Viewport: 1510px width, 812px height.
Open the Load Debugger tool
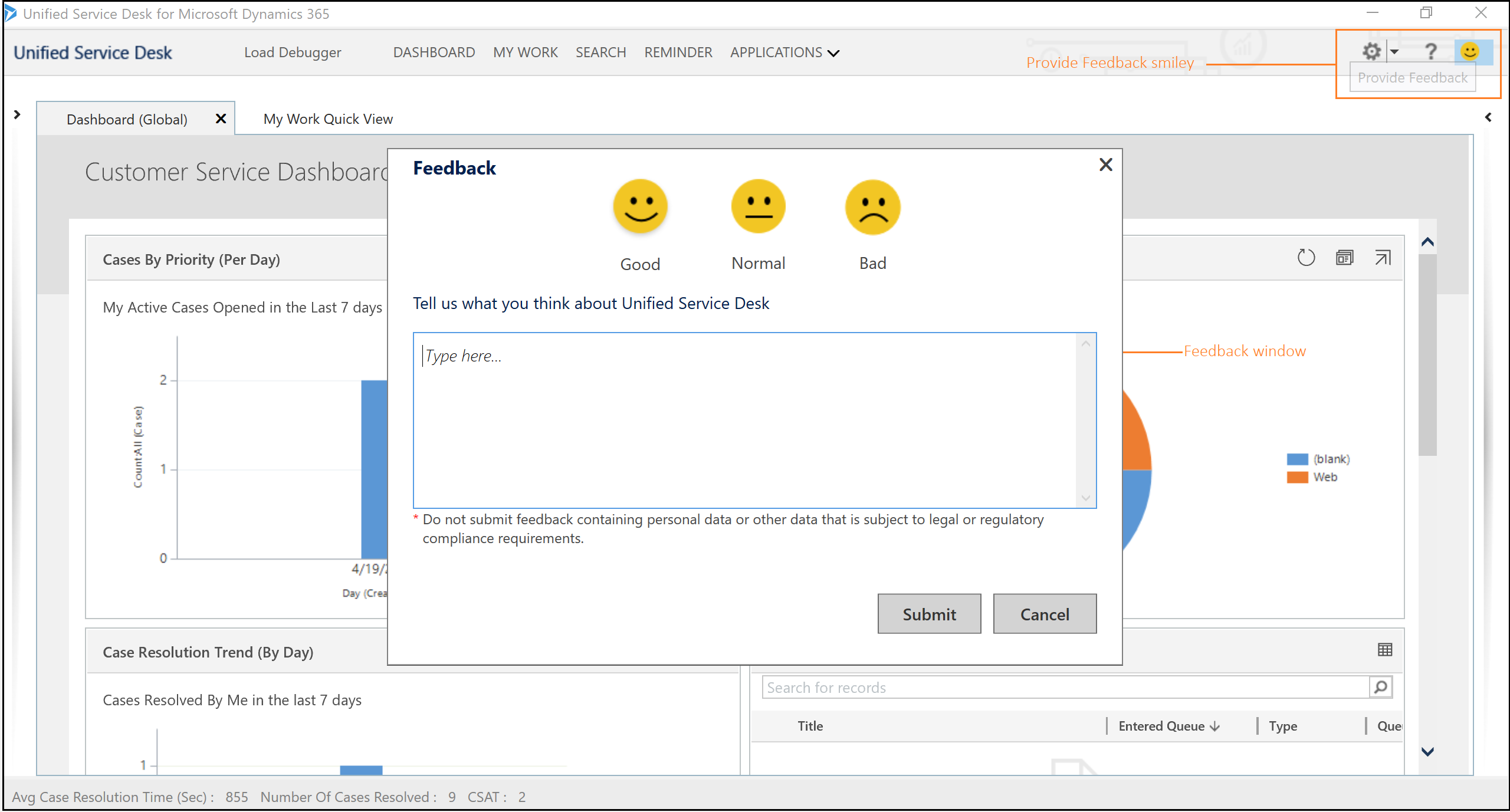tap(294, 53)
